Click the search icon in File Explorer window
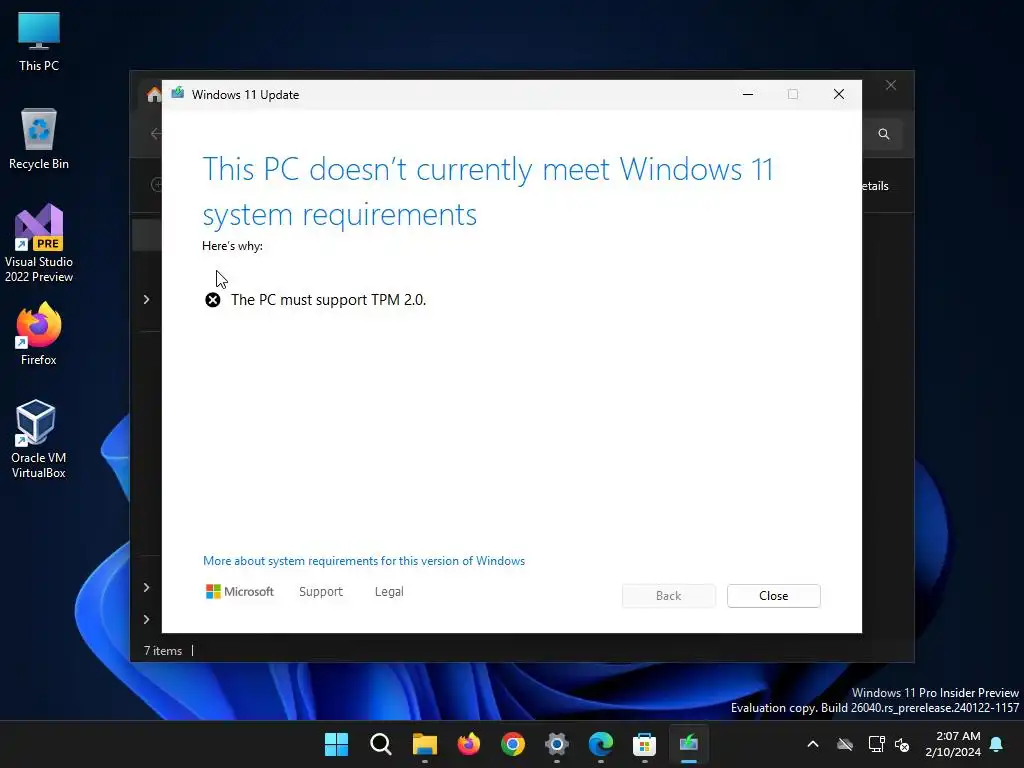Image resolution: width=1024 pixels, height=768 pixels. point(884,134)
